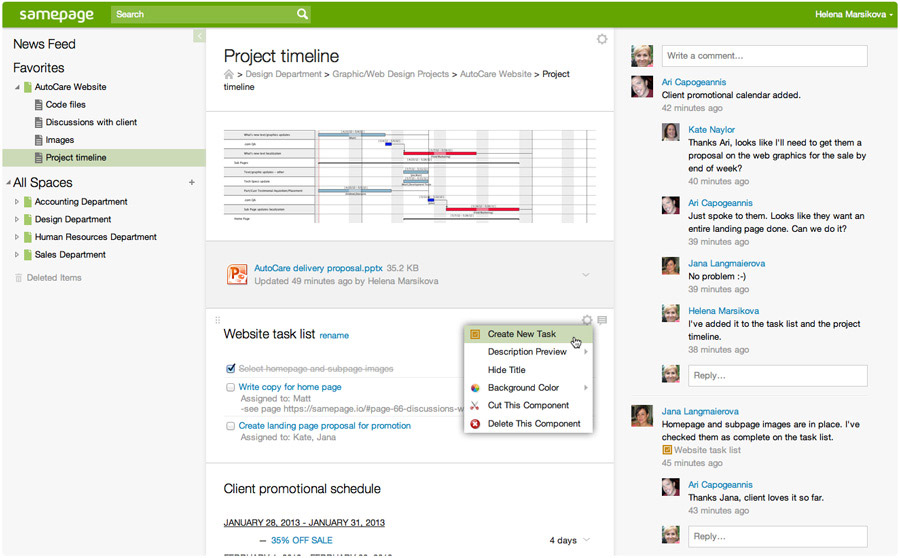Expand the Accounting Department space
Viewport: 900px width, 558px height.
tap(17, 202)
